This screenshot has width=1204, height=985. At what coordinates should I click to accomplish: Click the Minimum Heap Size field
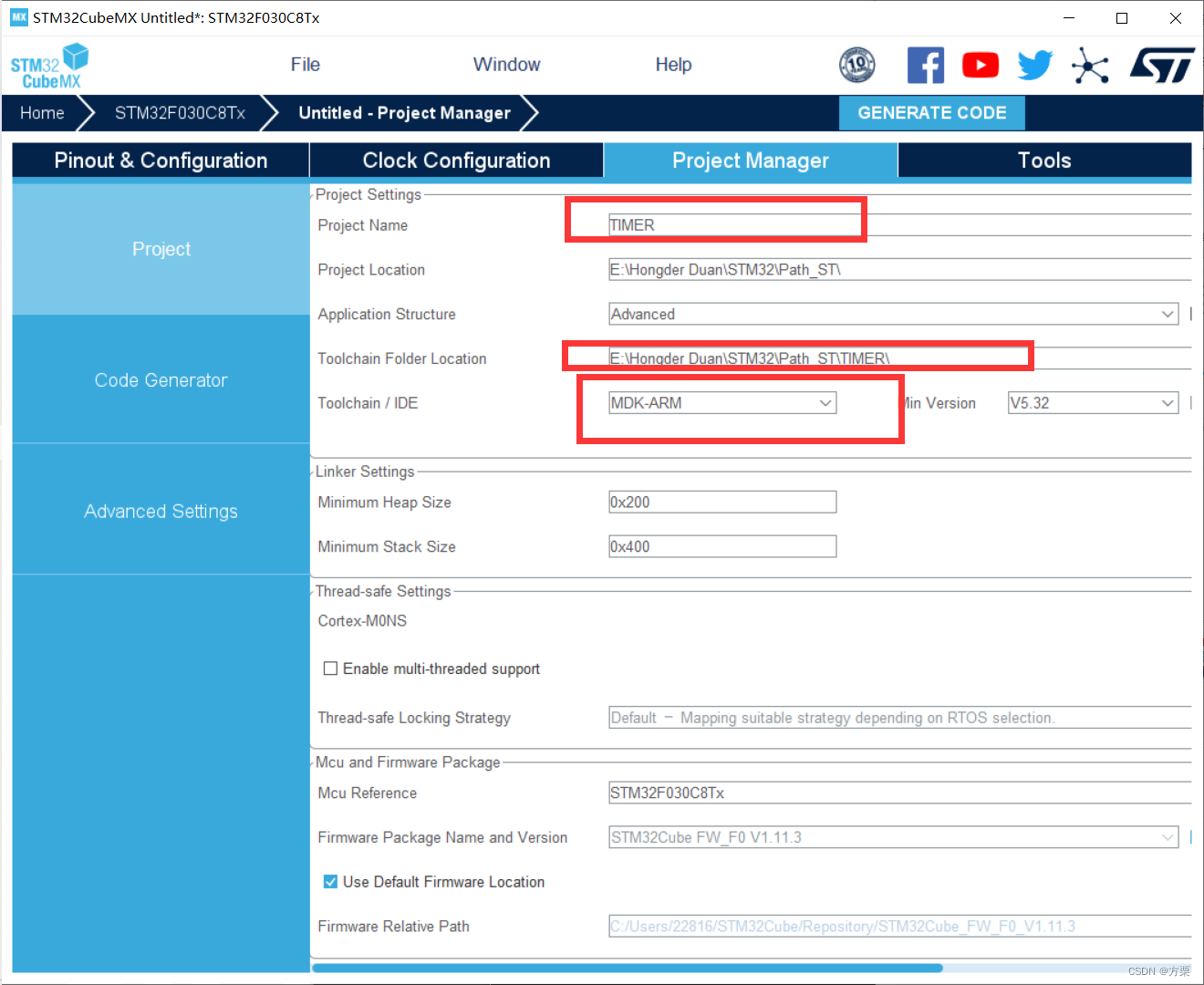coord(722,503)
